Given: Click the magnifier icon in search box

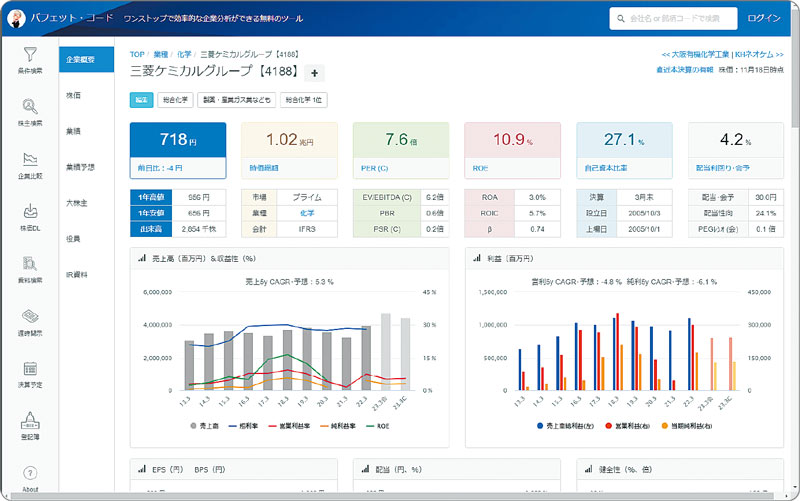Looking at the screenshot, I should pyautogui.click(x=621, y=18).
